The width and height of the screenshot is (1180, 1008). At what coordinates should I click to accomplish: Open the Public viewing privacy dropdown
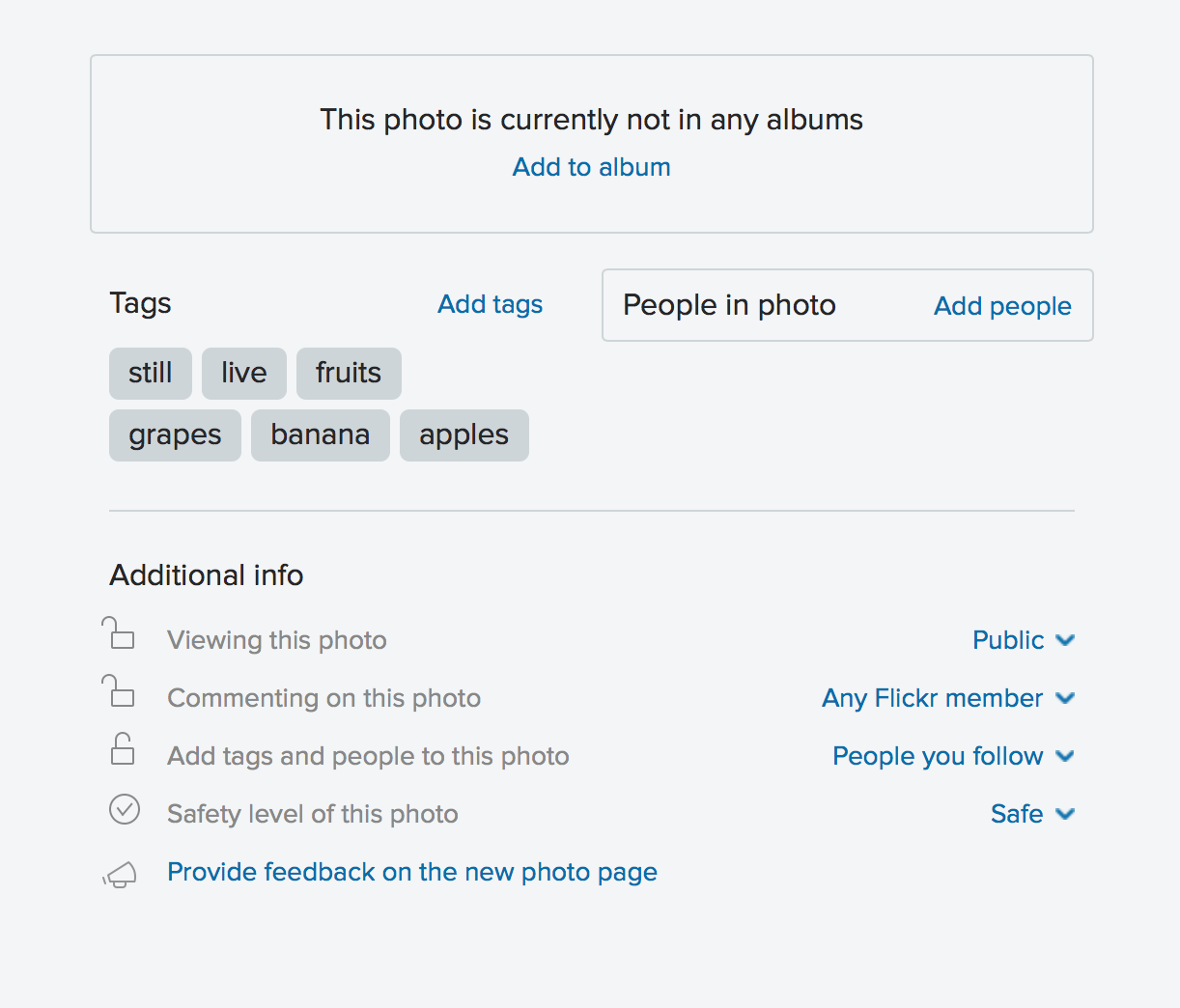pyautogui.click(x=1023, y=640)
